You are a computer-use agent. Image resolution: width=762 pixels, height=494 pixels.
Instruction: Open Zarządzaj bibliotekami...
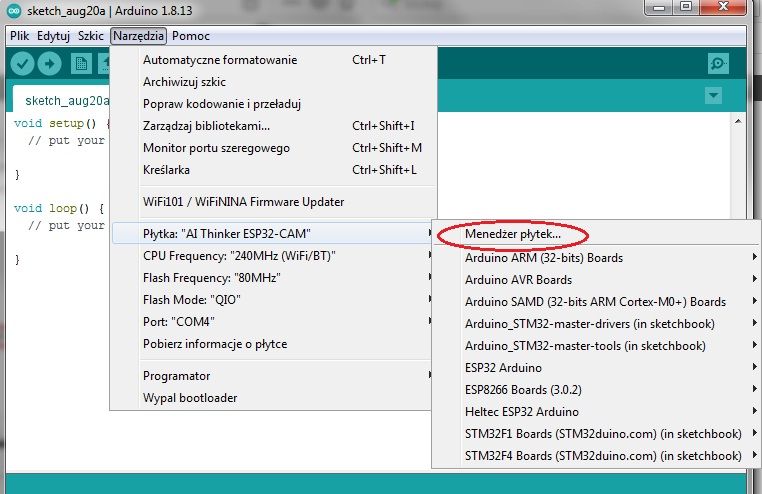point(274,126)
